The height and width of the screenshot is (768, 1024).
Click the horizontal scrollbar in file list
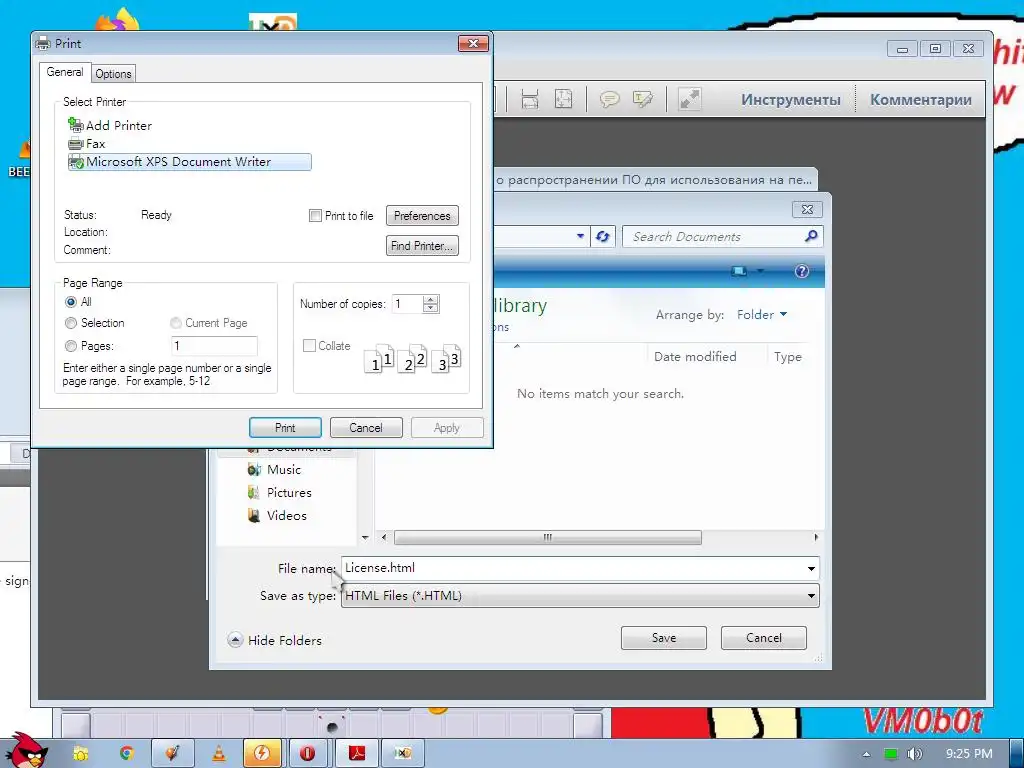click(x=547, y=537)
